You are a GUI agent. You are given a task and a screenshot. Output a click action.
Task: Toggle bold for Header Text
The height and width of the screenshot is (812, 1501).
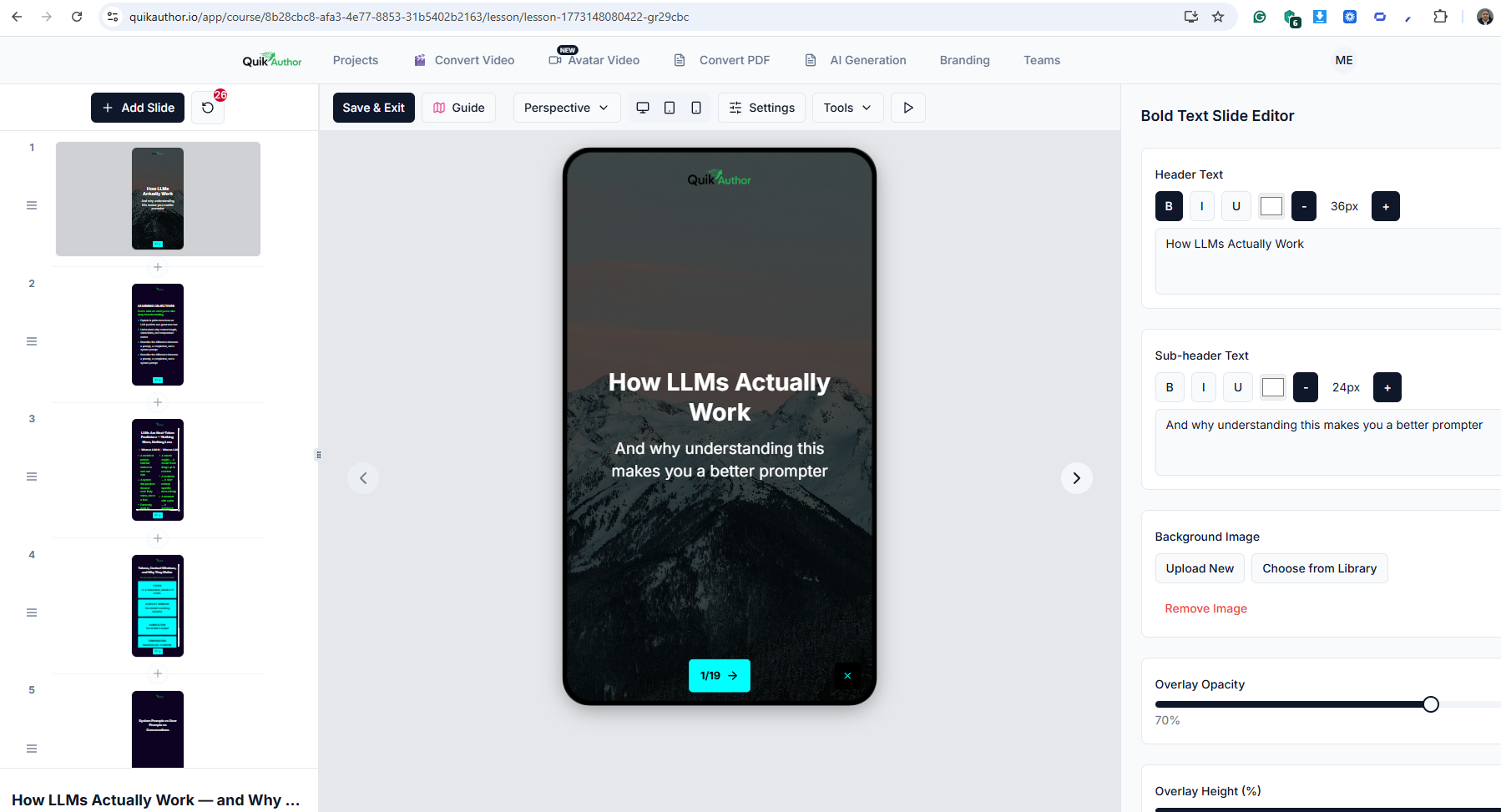[x=1169, y=206]
